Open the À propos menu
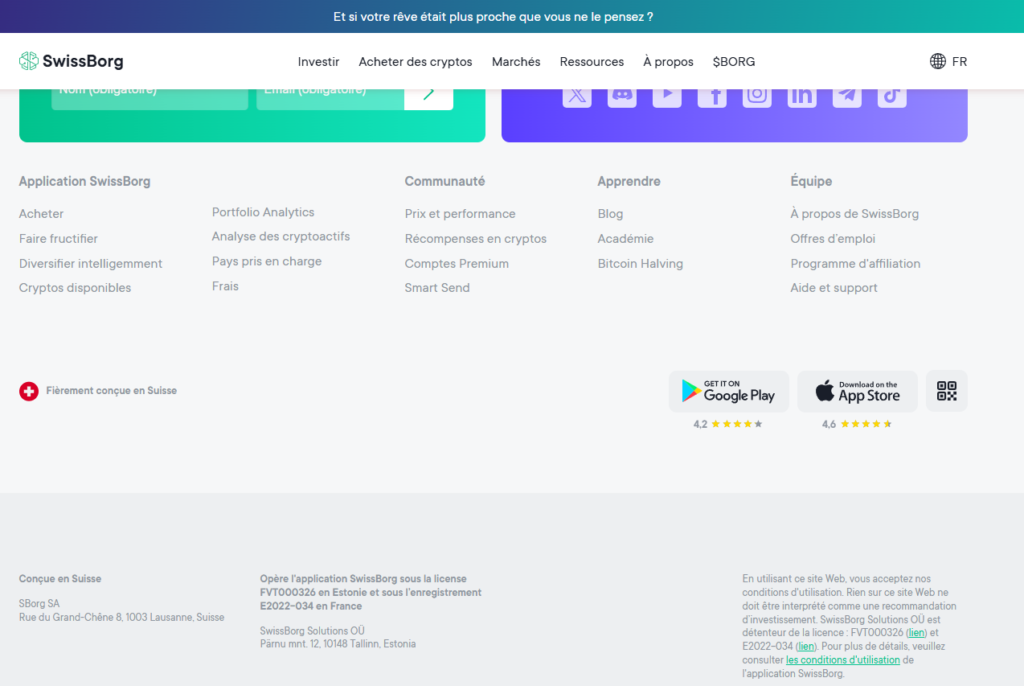The height and width of the screenshot is (686, 1024). point(668,61)
